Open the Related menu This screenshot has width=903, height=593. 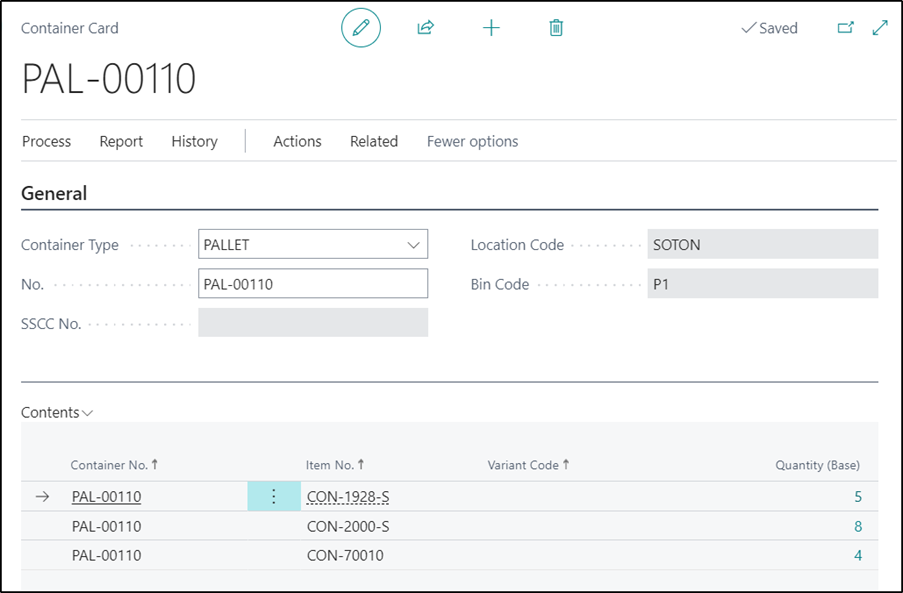[374, 142]
